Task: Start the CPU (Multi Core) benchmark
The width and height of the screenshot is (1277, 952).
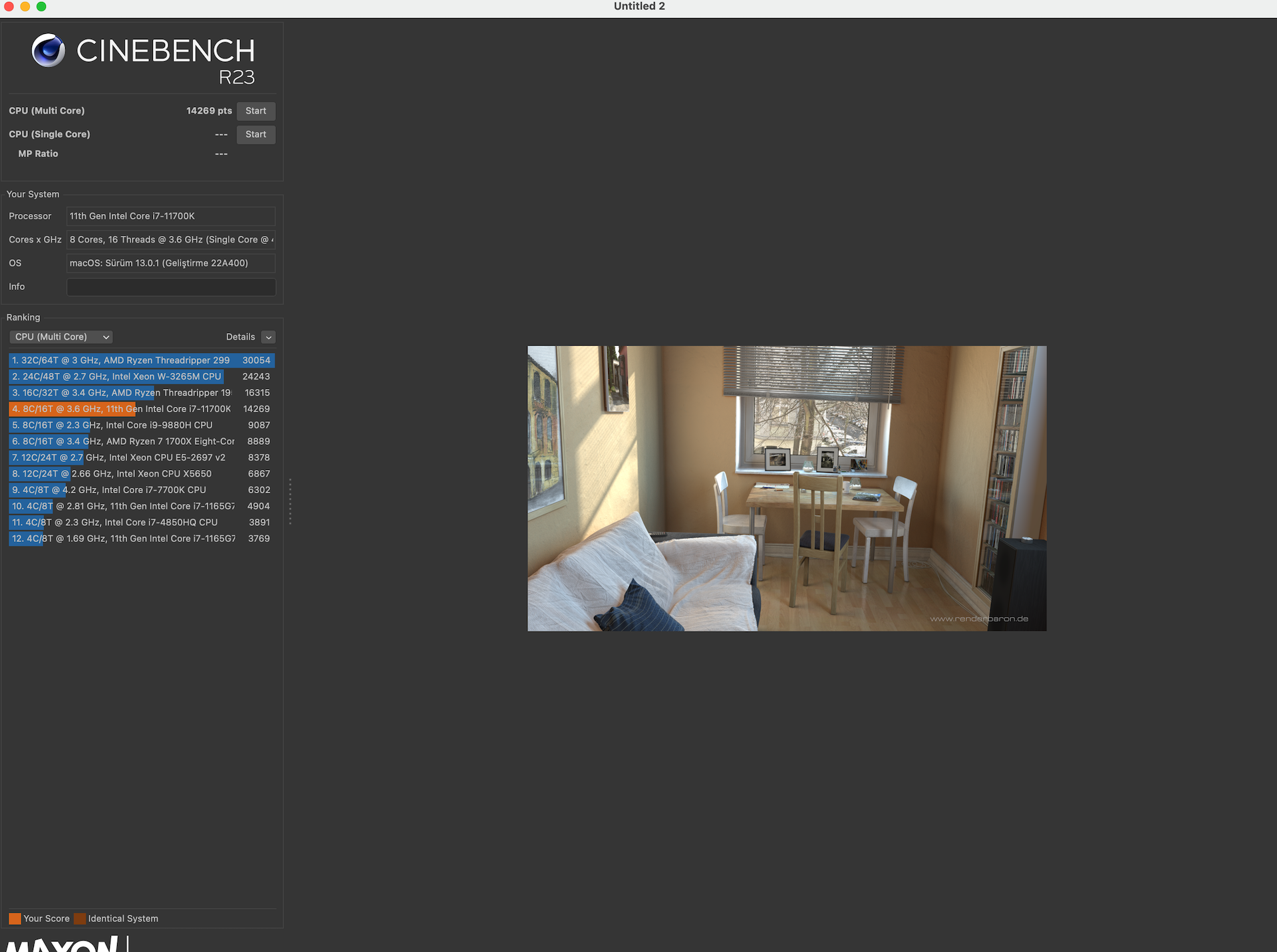Action: 256,111
